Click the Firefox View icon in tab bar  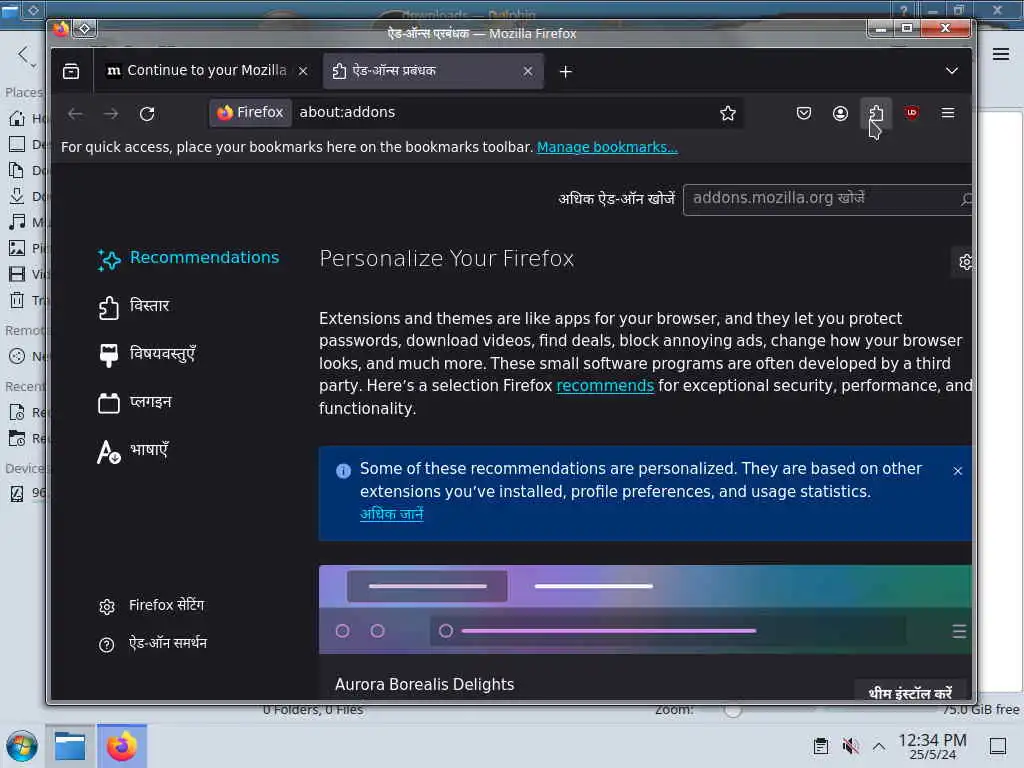[x=71, y=71]
